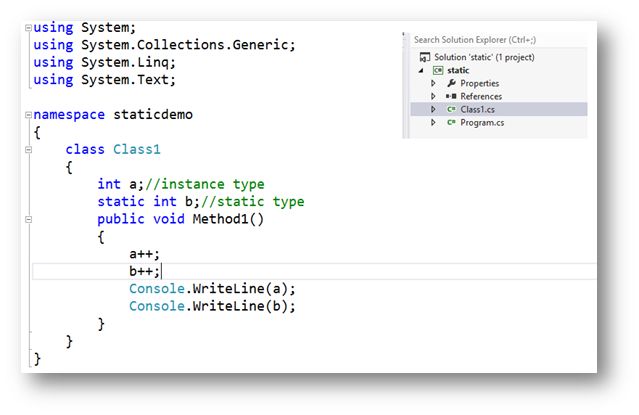Collapse the using directives block
This screenshot has width=639, height=415.
[x=28, y=28]
